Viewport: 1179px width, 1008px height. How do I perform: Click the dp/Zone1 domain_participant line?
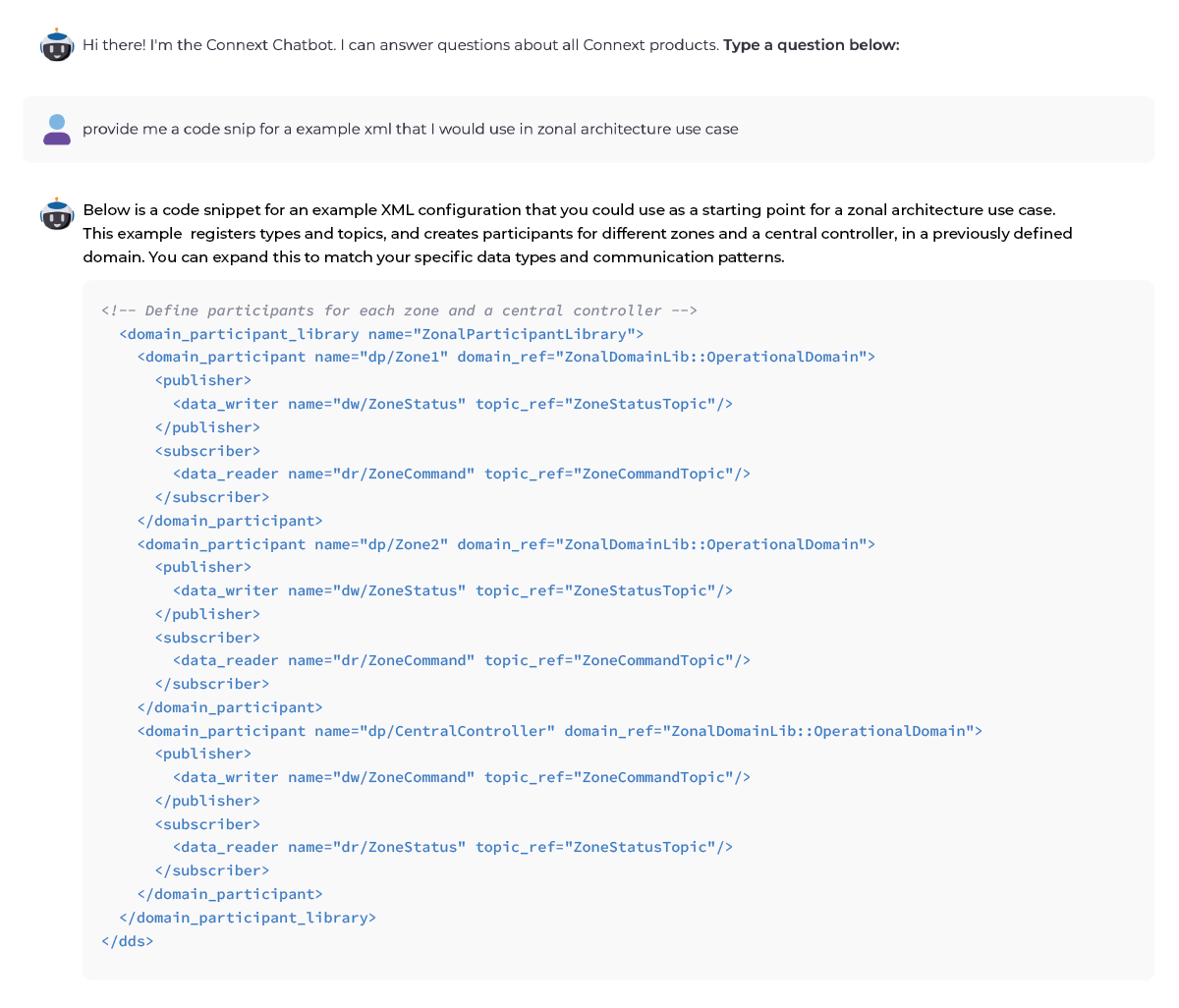pos(506,357)
